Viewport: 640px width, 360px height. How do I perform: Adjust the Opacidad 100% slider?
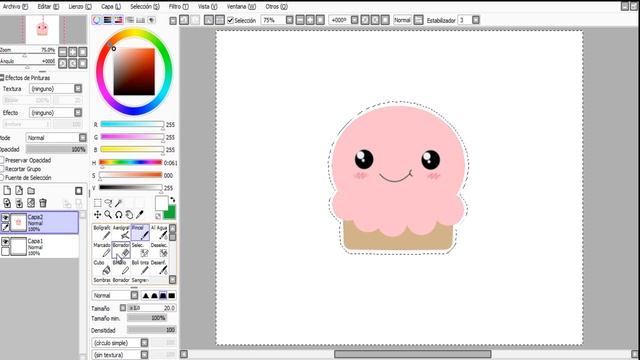[56, 149]
